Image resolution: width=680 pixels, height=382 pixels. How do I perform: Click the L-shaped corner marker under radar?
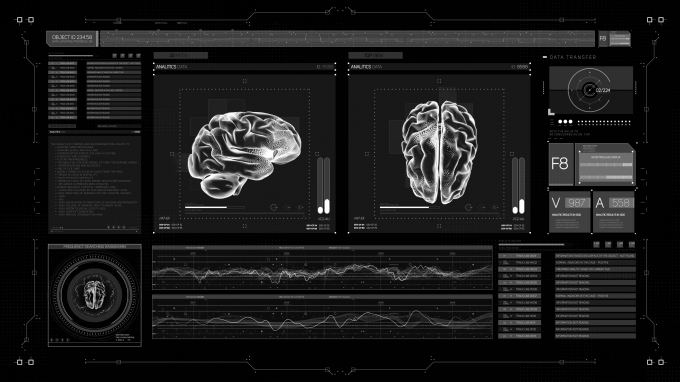coord(551,112)
